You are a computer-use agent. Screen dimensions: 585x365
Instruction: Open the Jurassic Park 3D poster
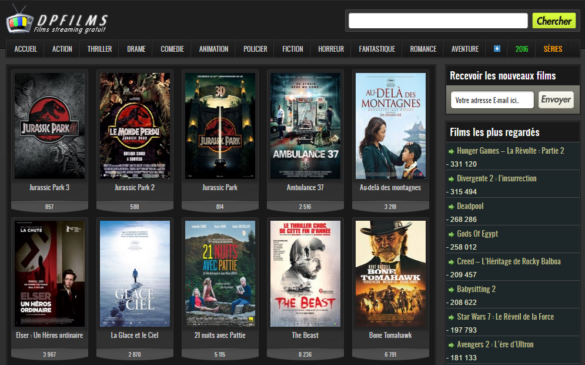[x=220, y=126]
